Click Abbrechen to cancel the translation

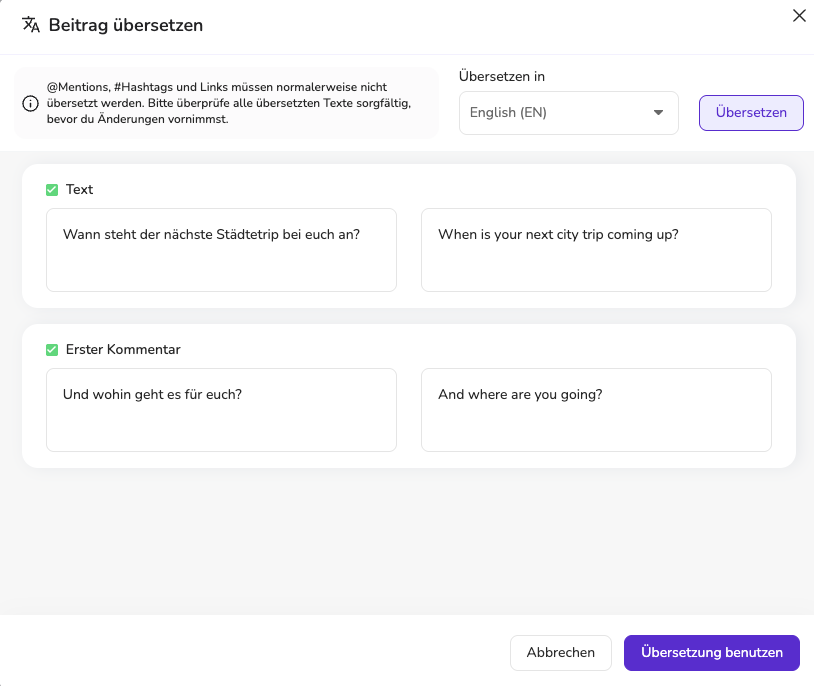pyautogui.click(x=561, y=653)
